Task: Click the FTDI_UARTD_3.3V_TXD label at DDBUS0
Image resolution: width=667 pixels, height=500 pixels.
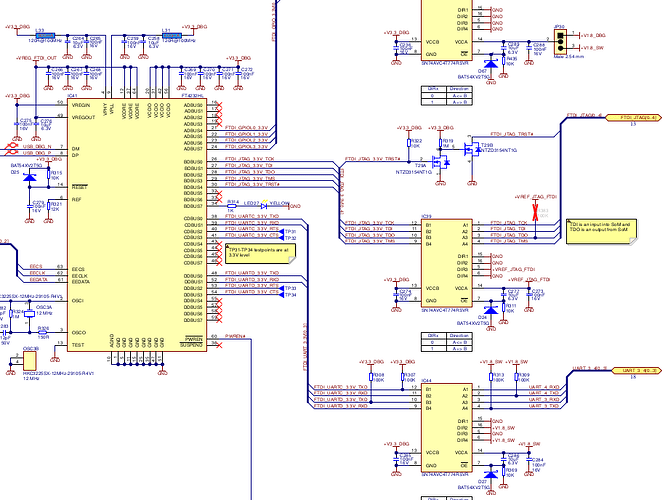Action: pos(252,273)
